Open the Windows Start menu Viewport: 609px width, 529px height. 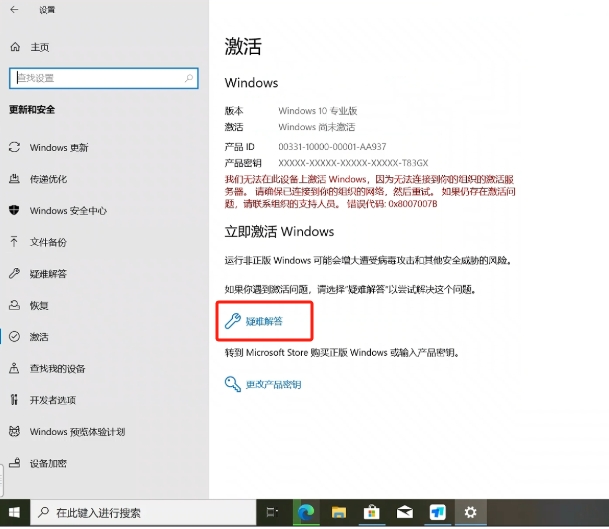(x=13, y=513)
